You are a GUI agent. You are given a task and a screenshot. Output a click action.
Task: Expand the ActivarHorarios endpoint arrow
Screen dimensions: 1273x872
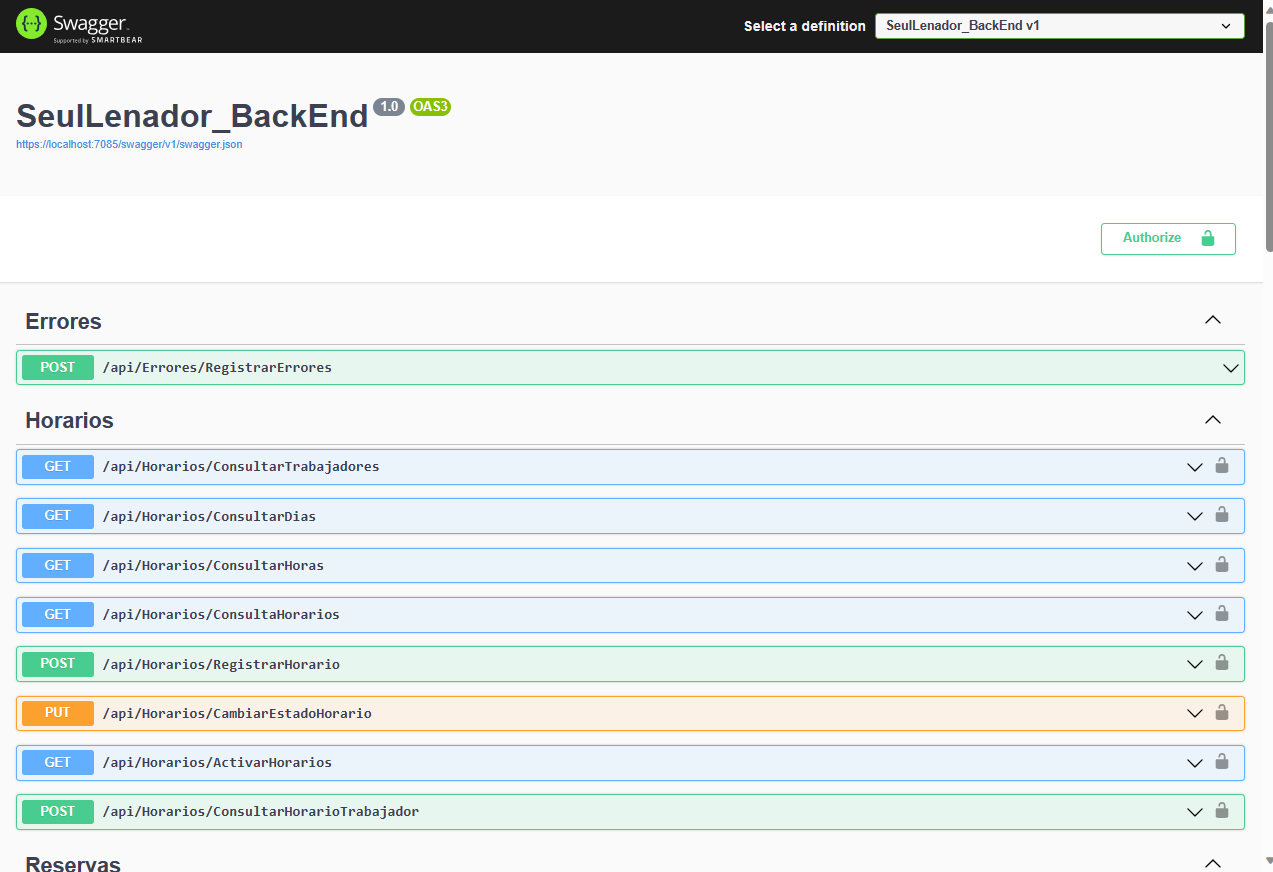point(1195,763)
